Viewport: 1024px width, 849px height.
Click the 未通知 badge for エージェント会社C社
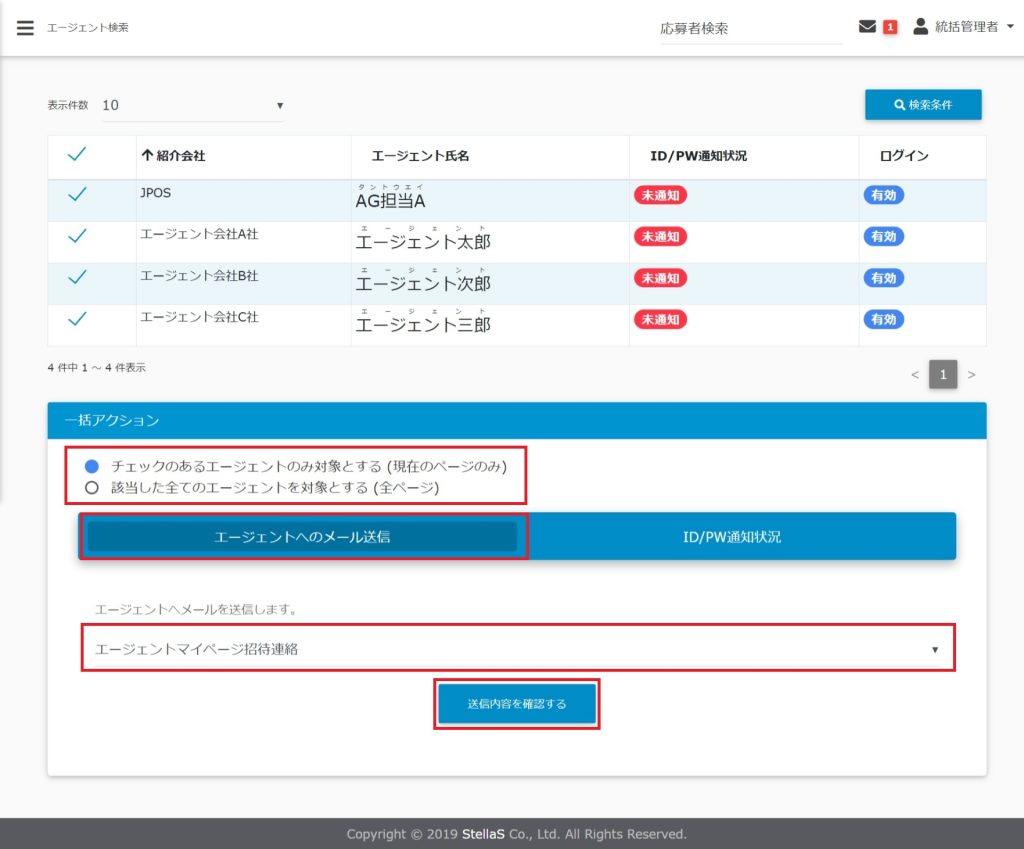pyautogui.click(x=660, y=320)
